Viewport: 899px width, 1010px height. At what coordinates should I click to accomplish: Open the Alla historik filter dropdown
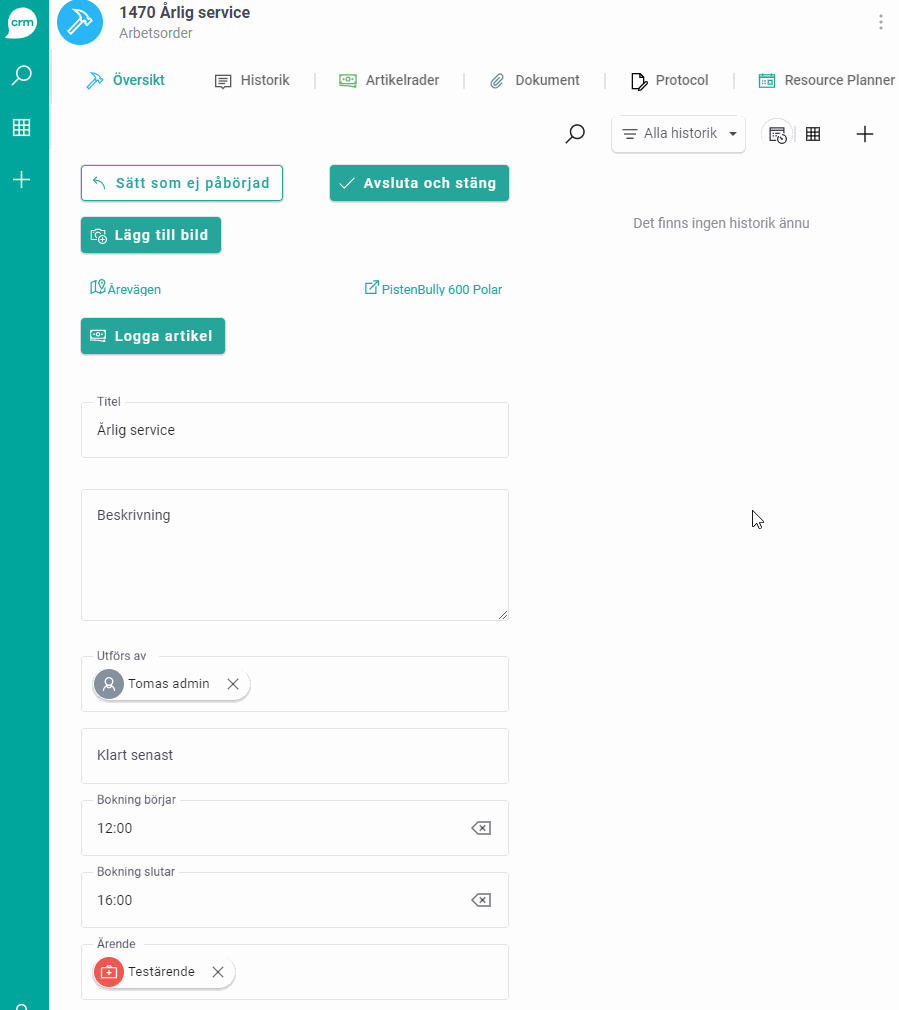[x=678, y=132]
